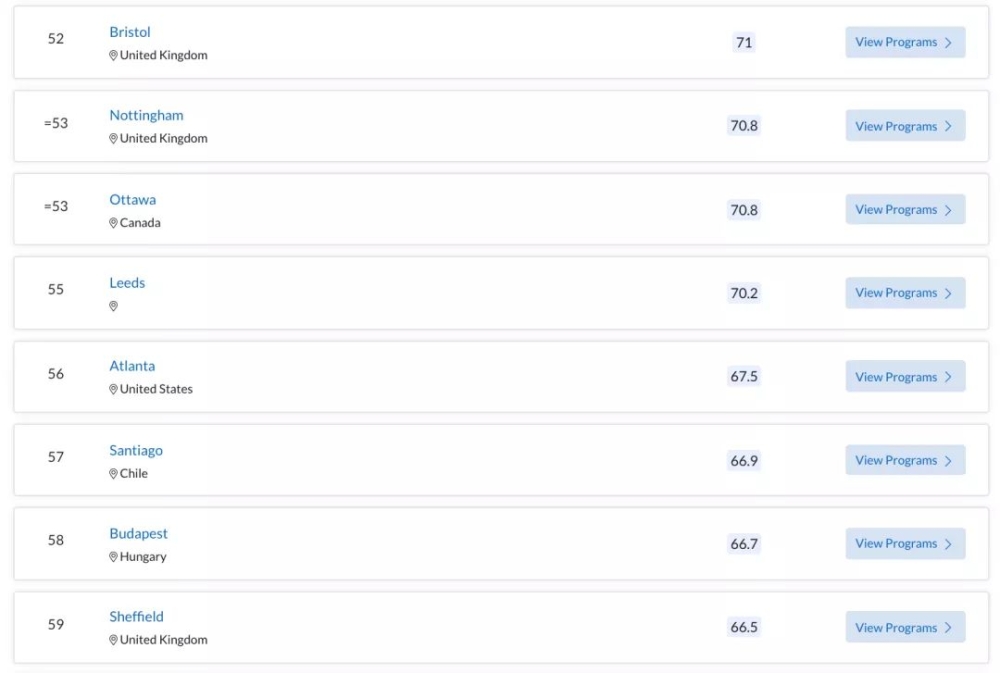The height and width of the screenshot is (673, 1000).
Task: Click the location pin under Leeds
Action: (x=114, y=306)
